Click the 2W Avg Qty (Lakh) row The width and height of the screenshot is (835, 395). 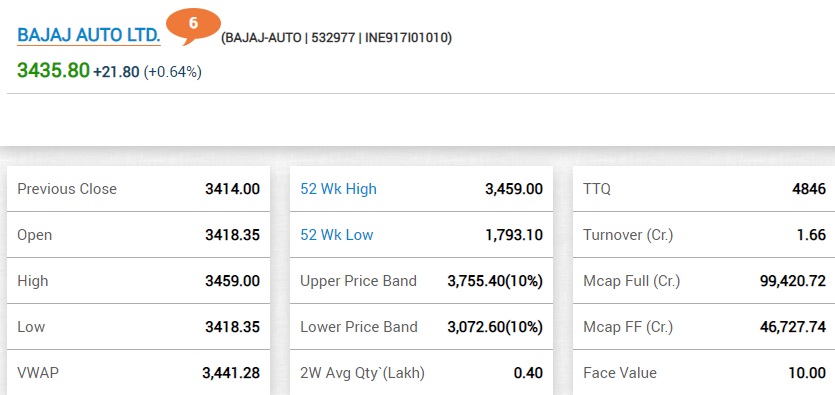(421, 373)
